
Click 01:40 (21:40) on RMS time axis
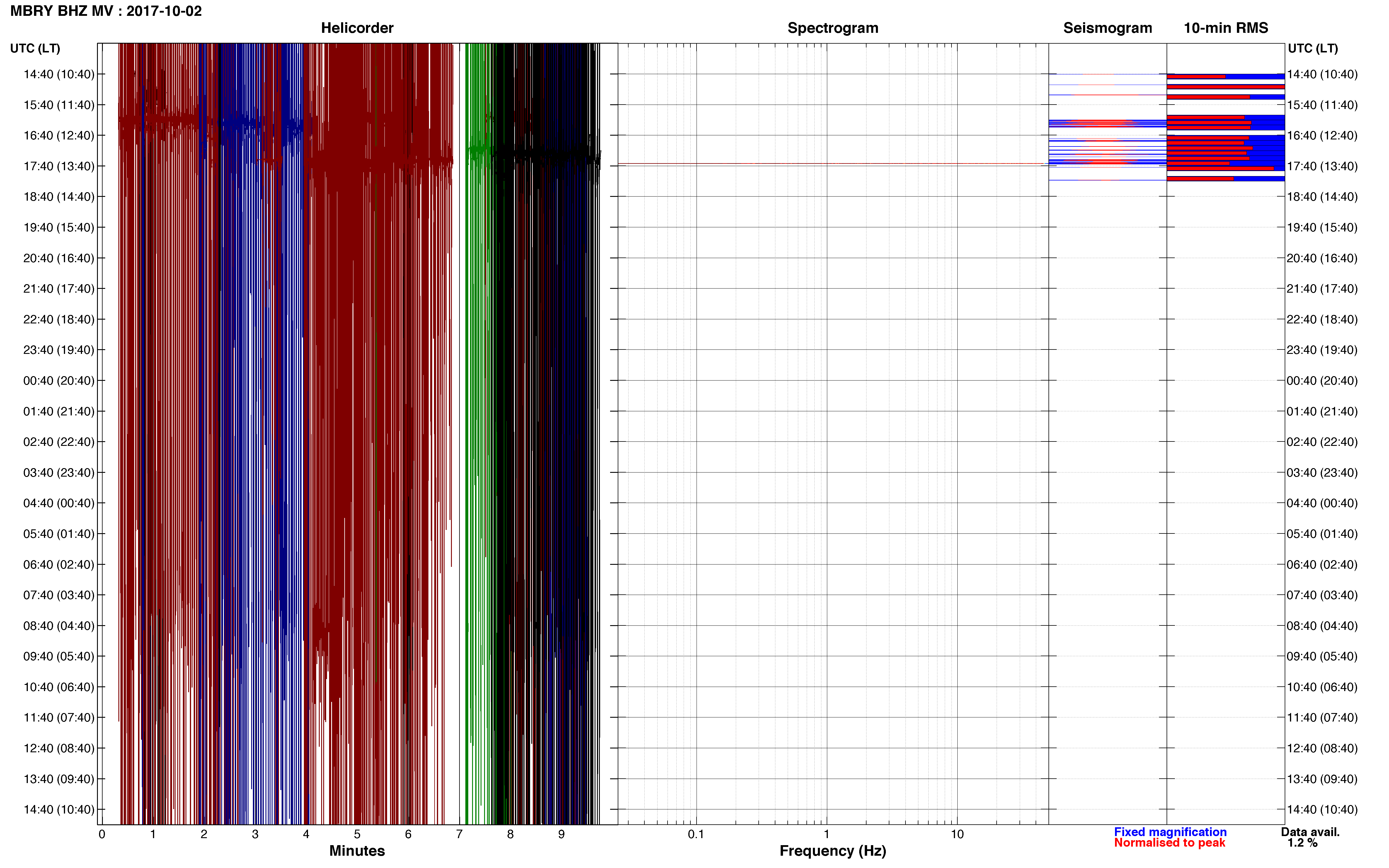[x=1322, y=412]
